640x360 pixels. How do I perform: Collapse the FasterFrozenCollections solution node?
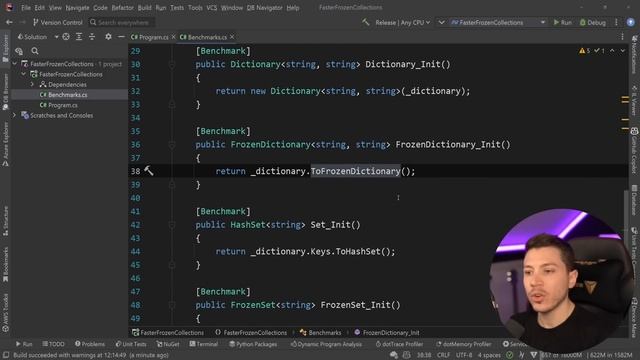click(x=15, y=64)
